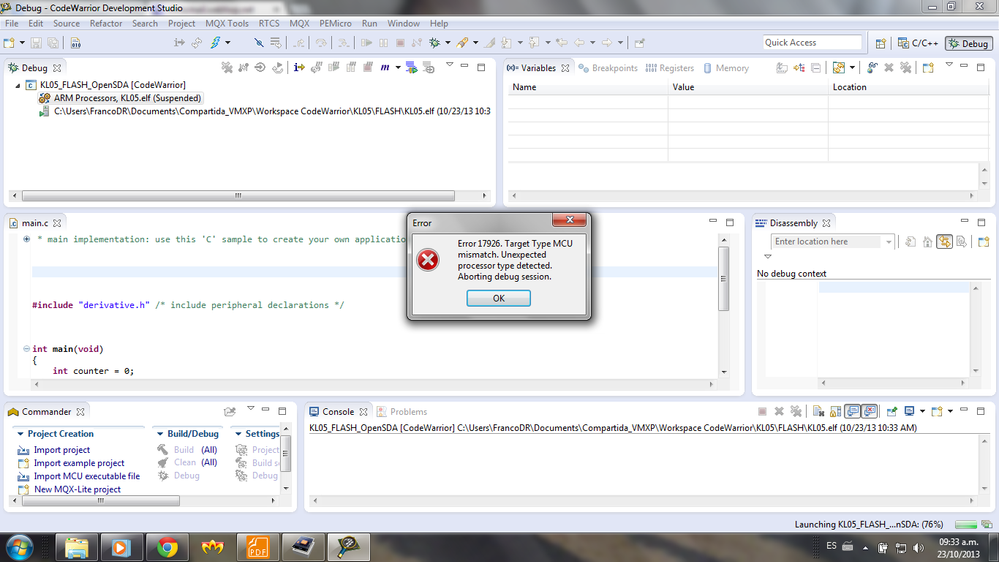Screen dimensions: 999x562
Task: Click the Show Type Names icon in Variables
Action: click(x=782, y=68)
